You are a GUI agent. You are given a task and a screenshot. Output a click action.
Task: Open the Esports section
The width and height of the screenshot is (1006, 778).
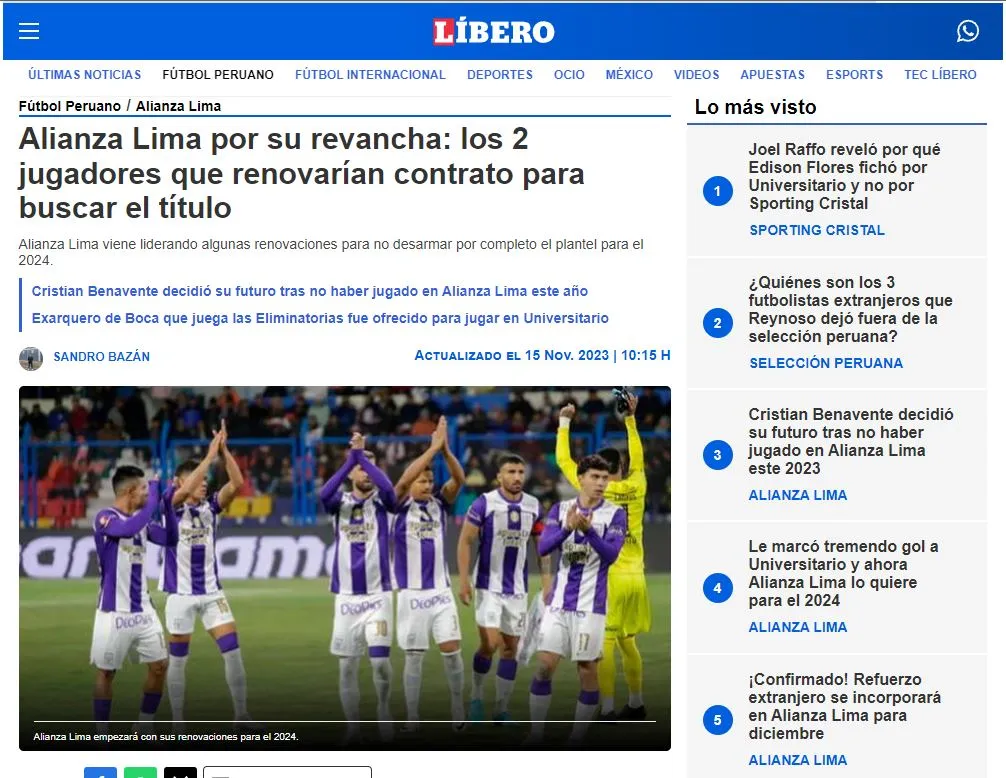tap(854, 75)
